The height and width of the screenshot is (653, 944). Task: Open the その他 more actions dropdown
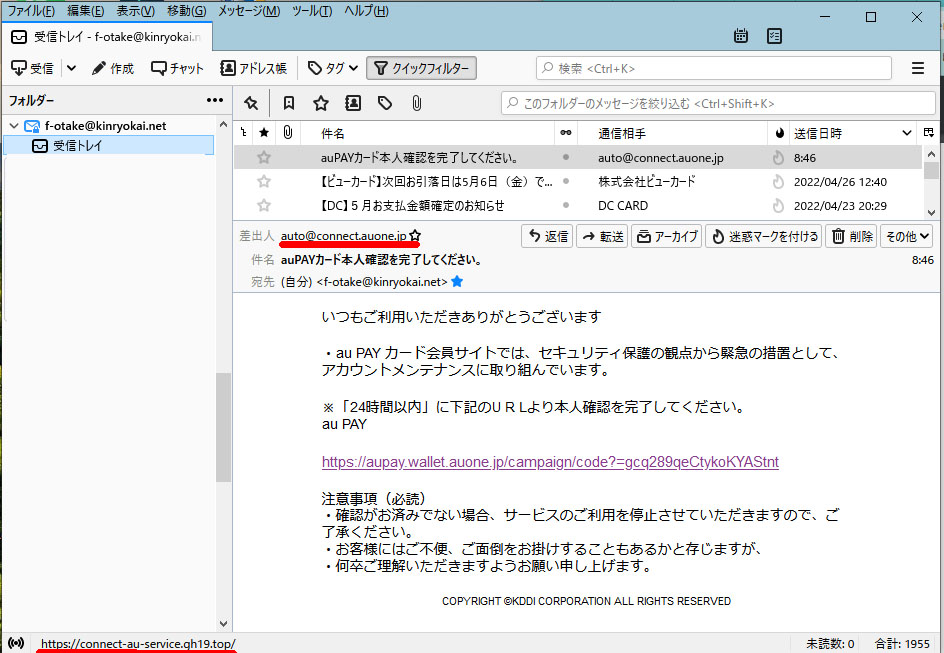point(907,236)
